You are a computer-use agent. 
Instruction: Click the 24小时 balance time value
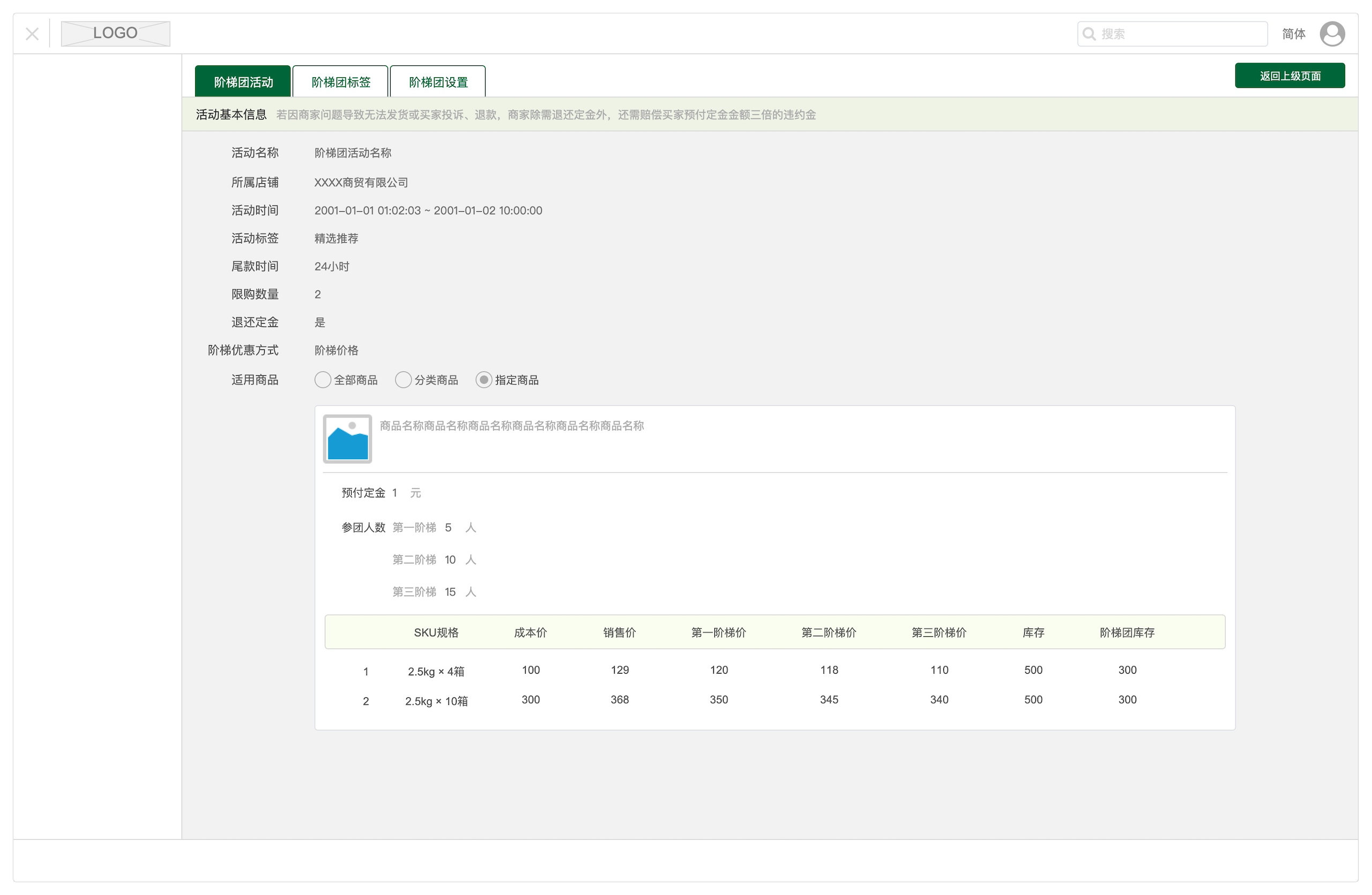332,266
